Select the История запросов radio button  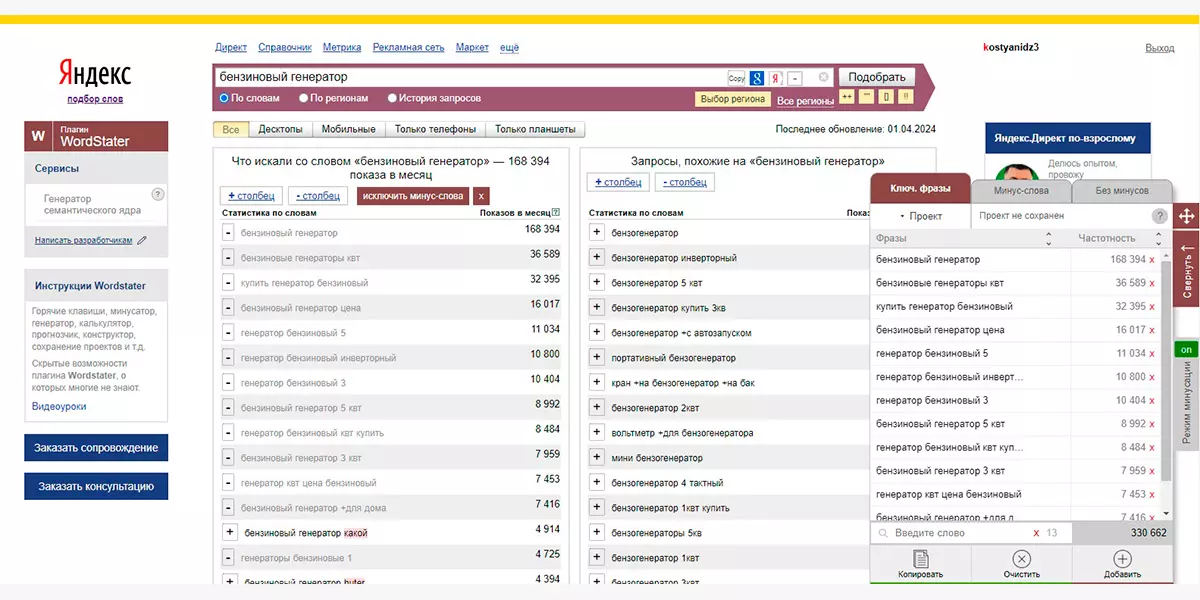[392, 98]
